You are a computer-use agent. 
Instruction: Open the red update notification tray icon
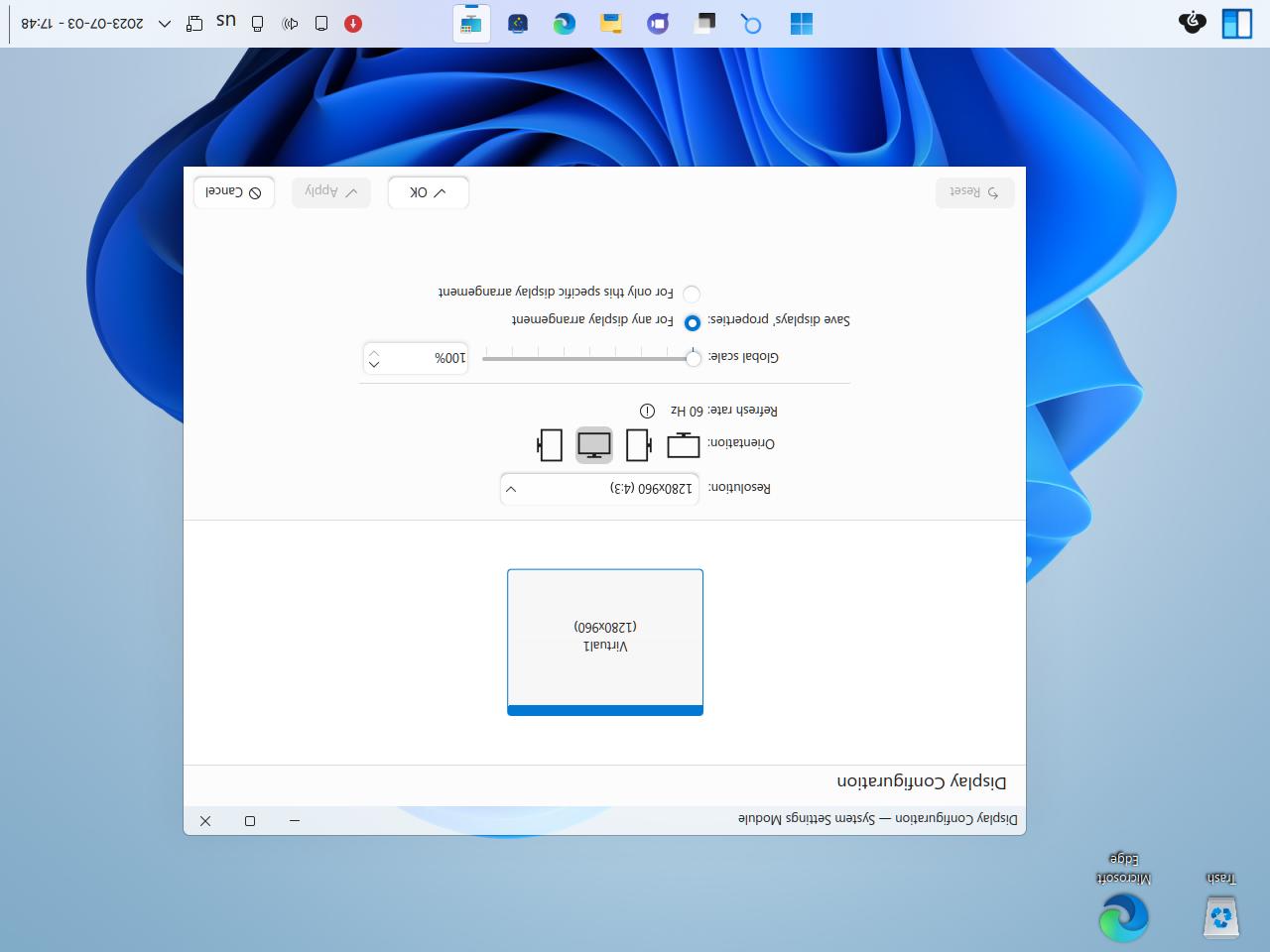pyautogui.click(x=353, y=24)
